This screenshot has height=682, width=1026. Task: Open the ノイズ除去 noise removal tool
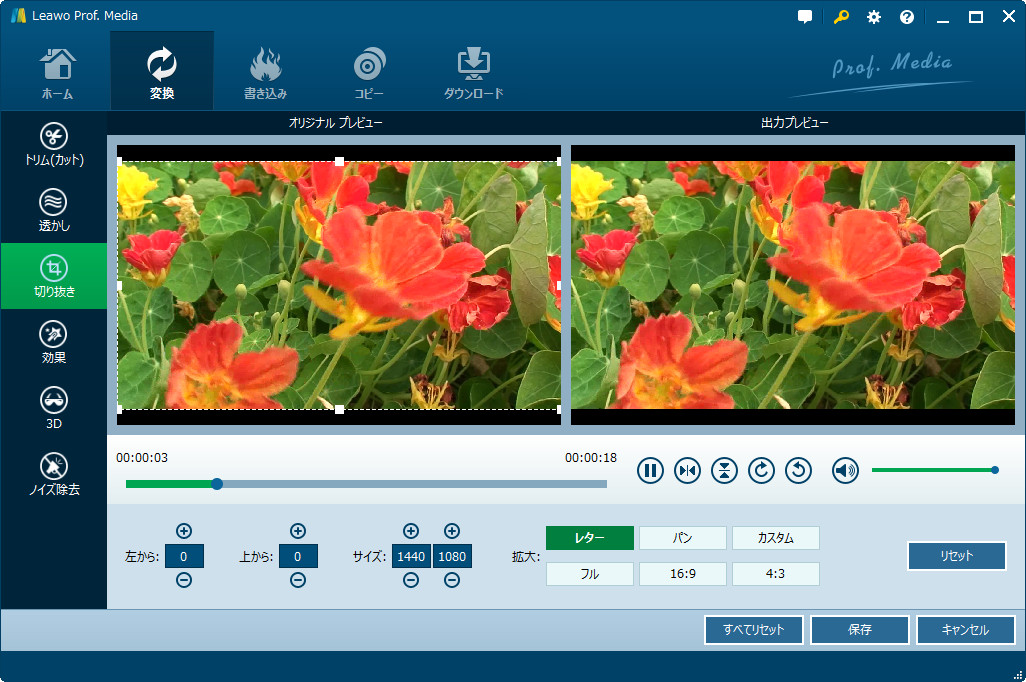(x=54, y=474)
